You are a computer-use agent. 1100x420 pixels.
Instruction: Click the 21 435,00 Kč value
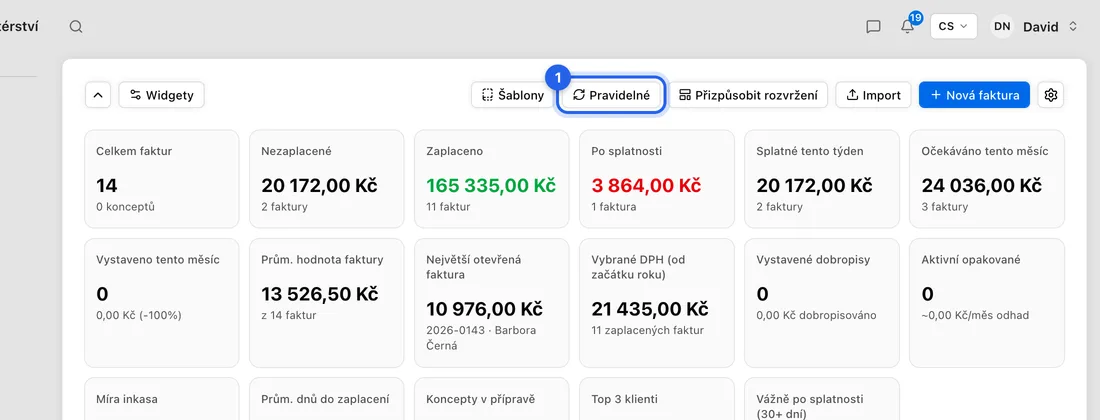(x=650, y=309)
